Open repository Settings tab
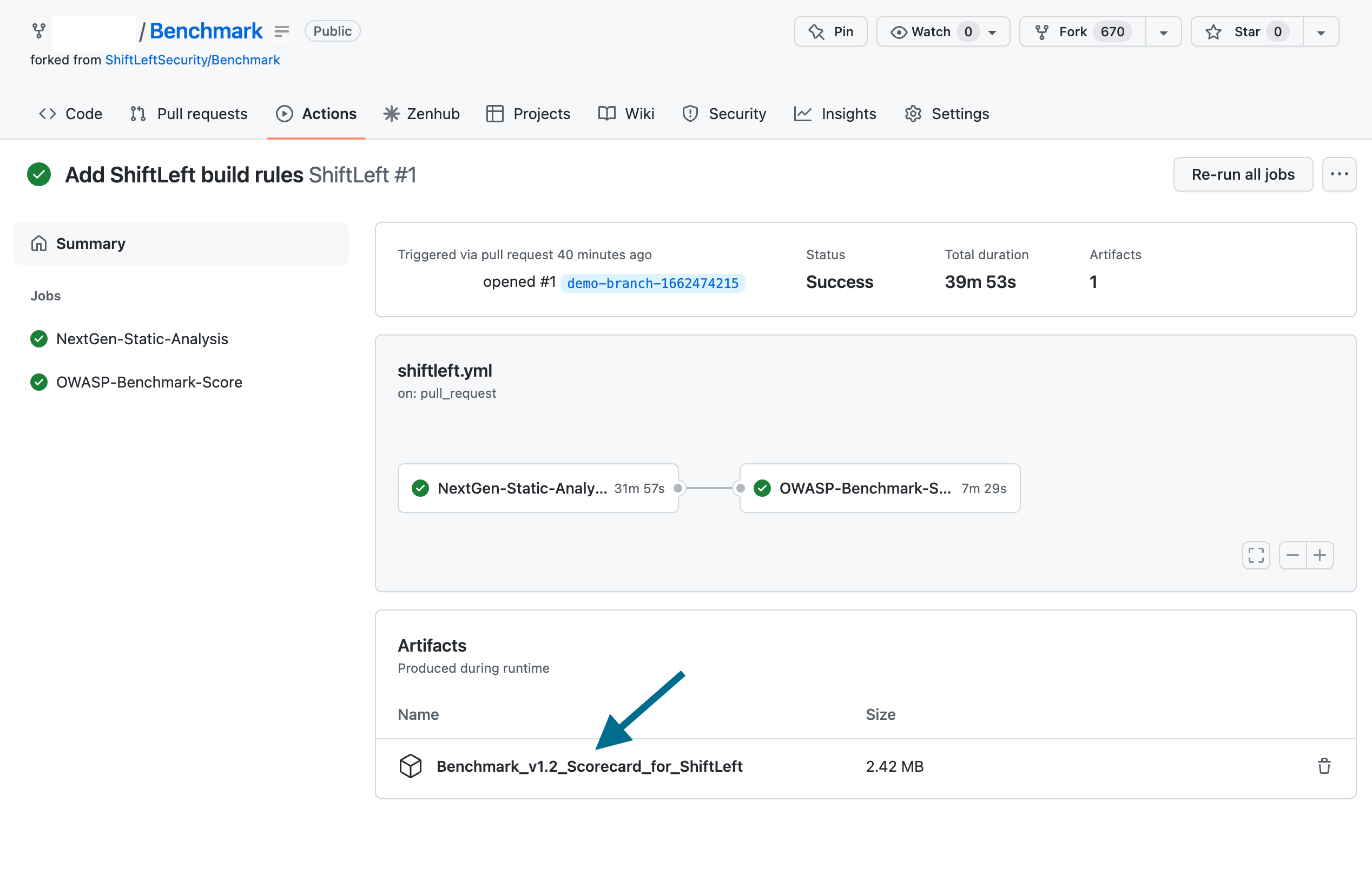 coord(946,114)
